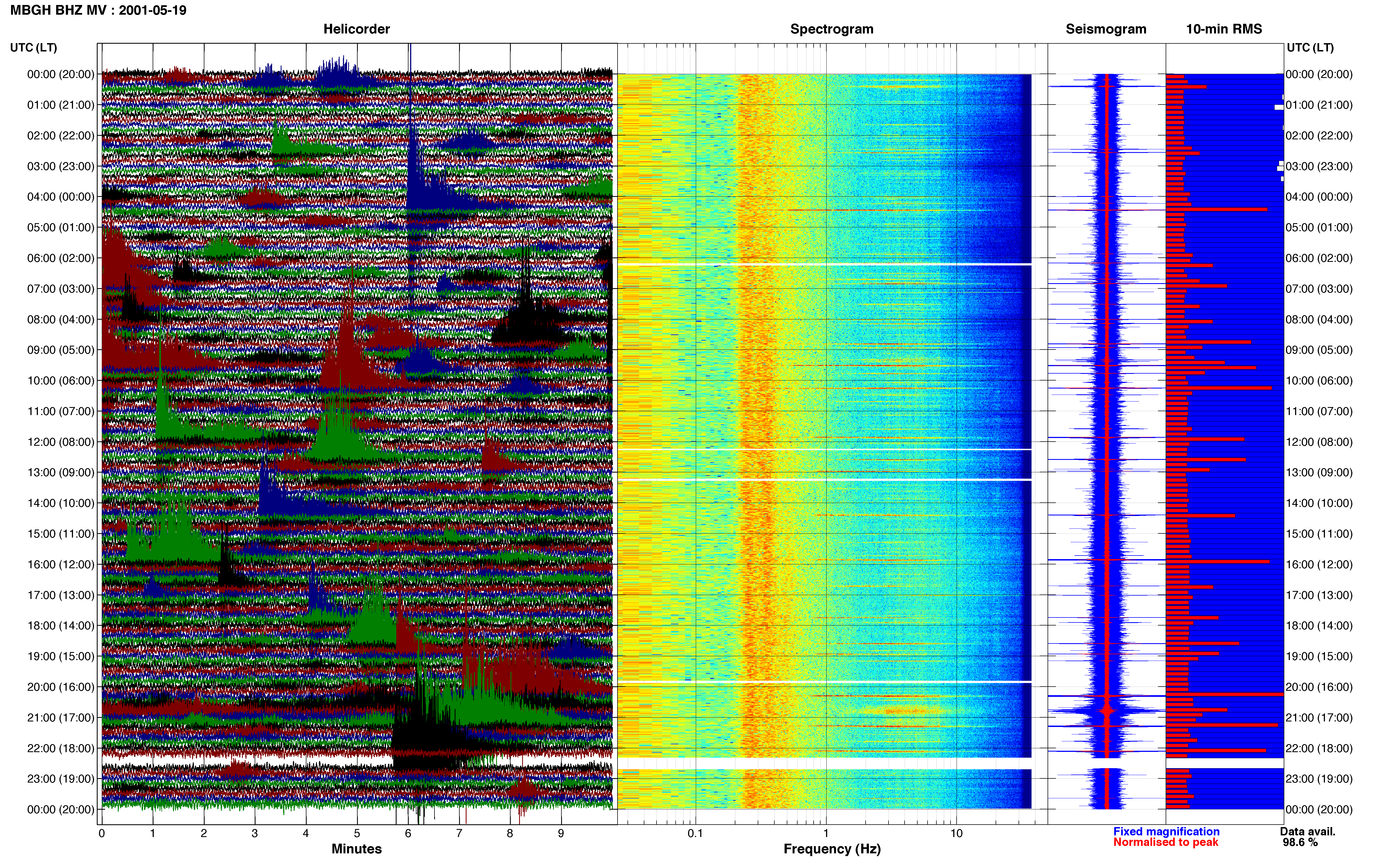Image resolution: width=1388 pixels, height=868 pixels.
Task: Click the right '01:00 (21:00)' time label
Action: click(1319, 105)
